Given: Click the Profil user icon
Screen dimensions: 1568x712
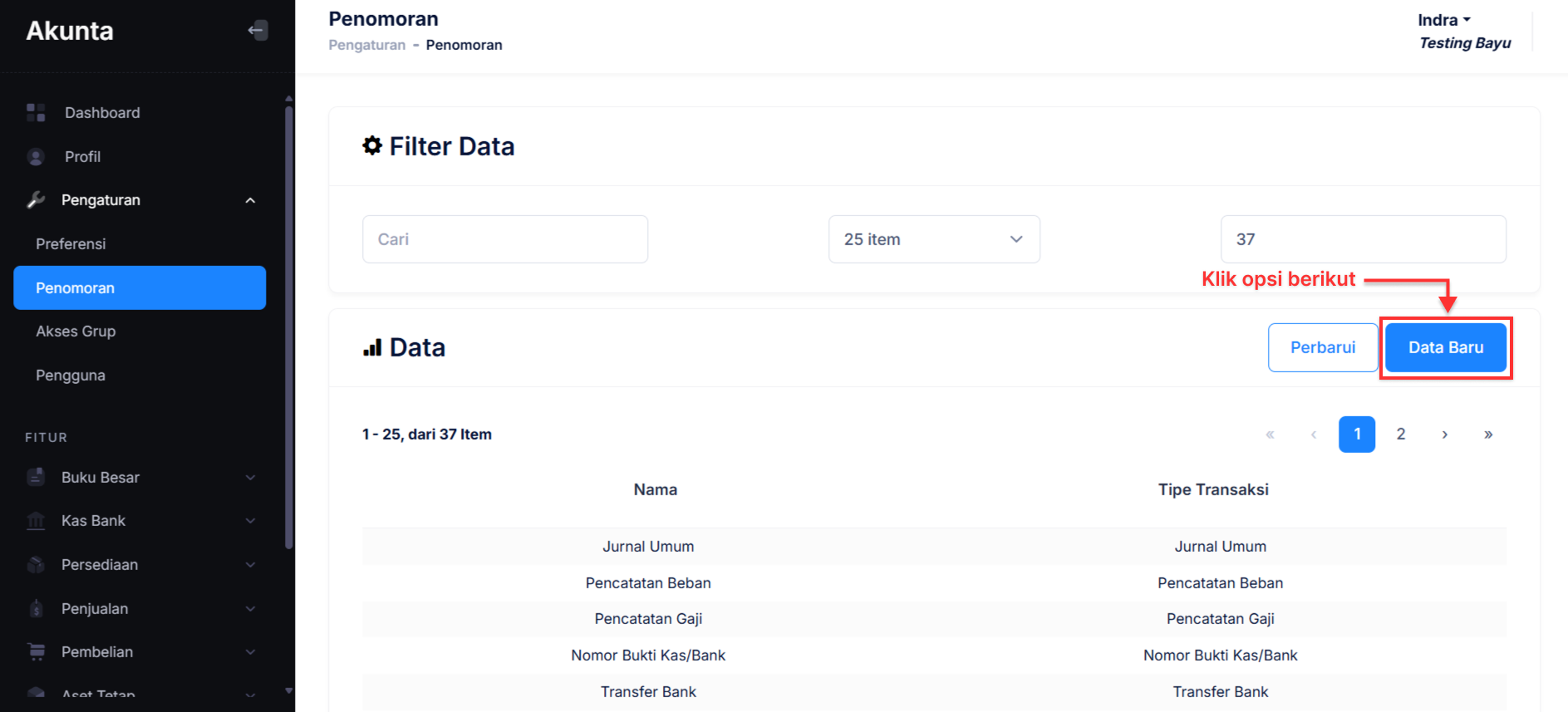Looking at the screenshot, I should (x=36, y=157).
